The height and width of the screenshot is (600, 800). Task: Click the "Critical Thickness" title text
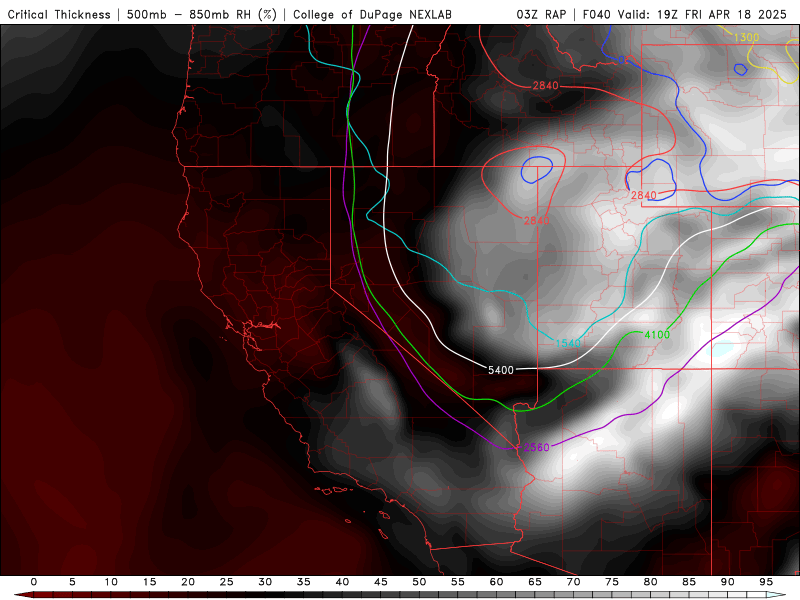(x=59, y=14)
